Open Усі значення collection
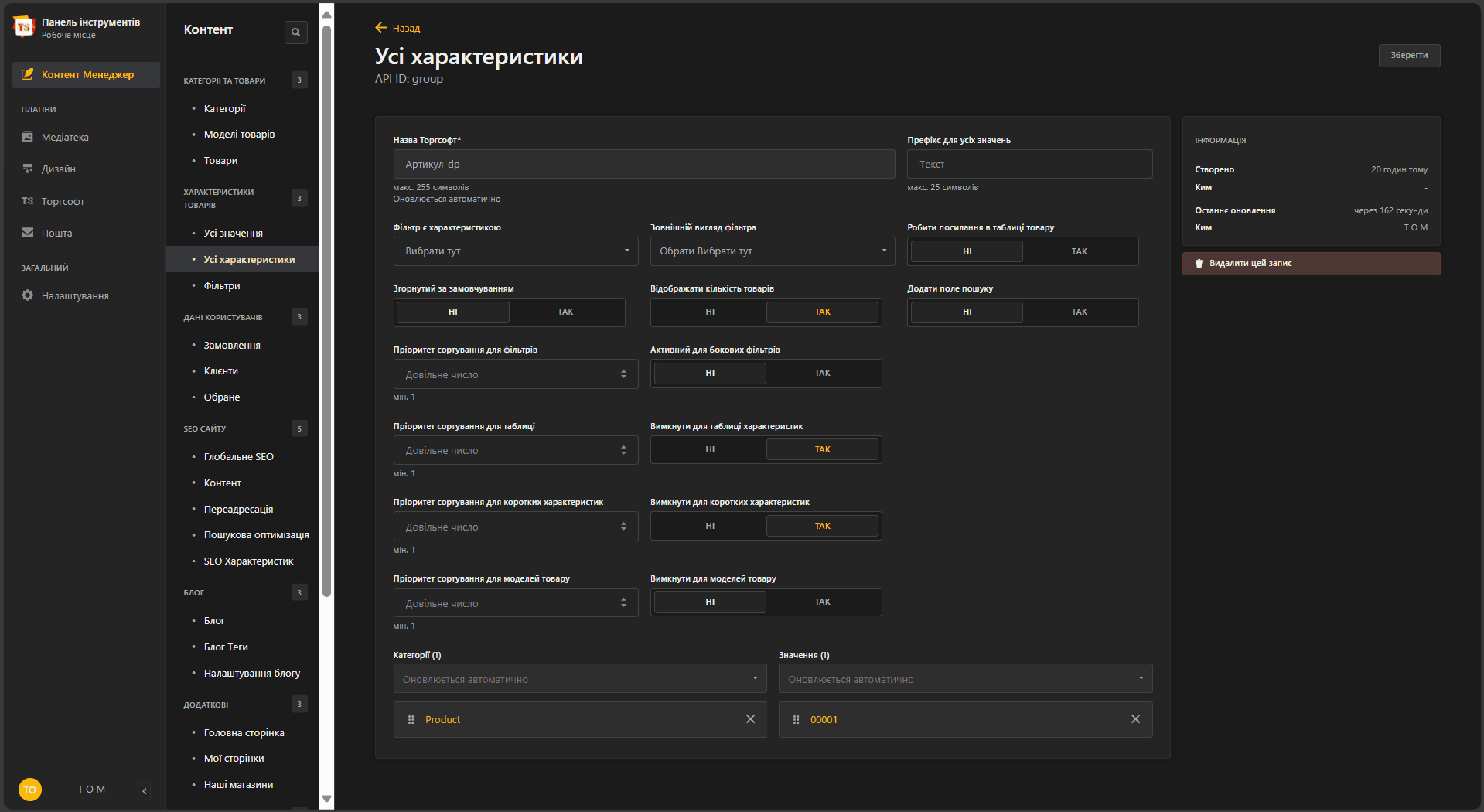This screenshot has width=1484, height=812. pos(233,234)
